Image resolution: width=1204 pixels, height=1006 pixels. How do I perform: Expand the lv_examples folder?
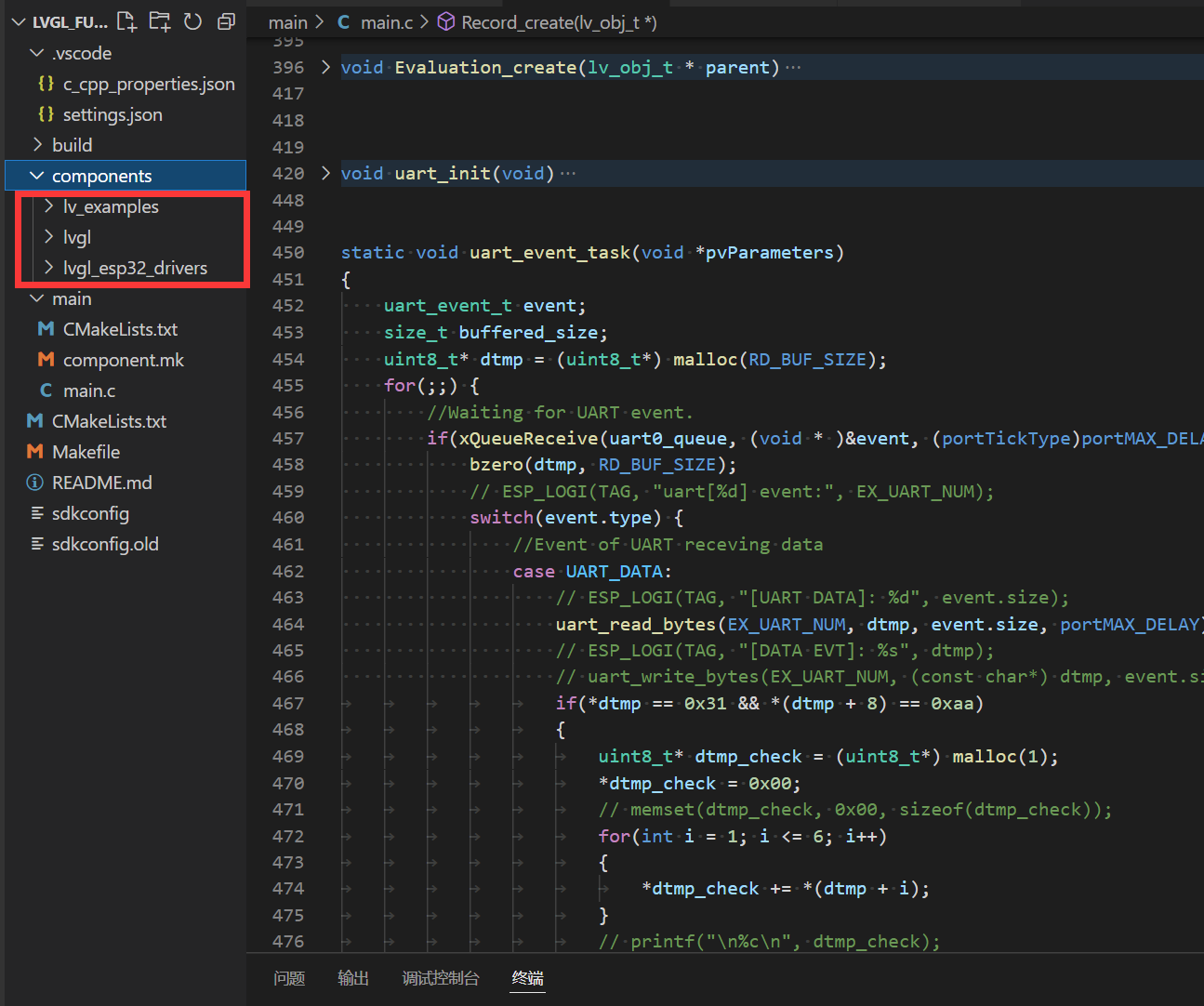110,206
